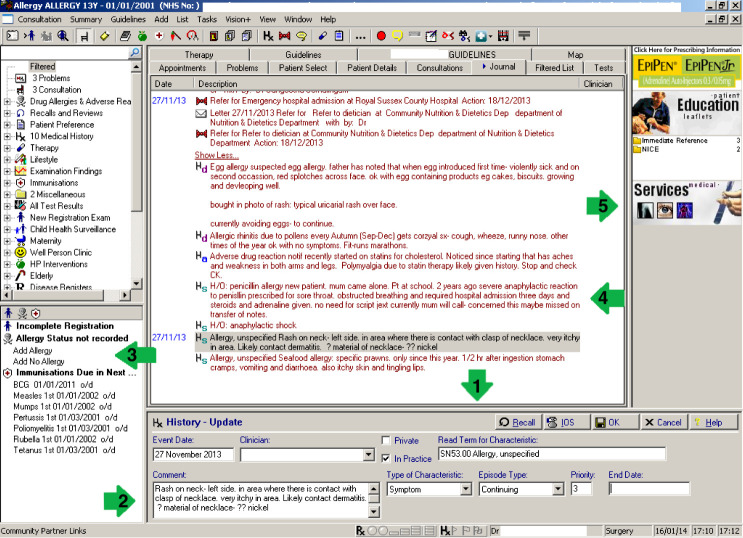This screenshot has height=538, width=743.
Task: Expand the Immunisations tree node
Action: coord(7,182)
